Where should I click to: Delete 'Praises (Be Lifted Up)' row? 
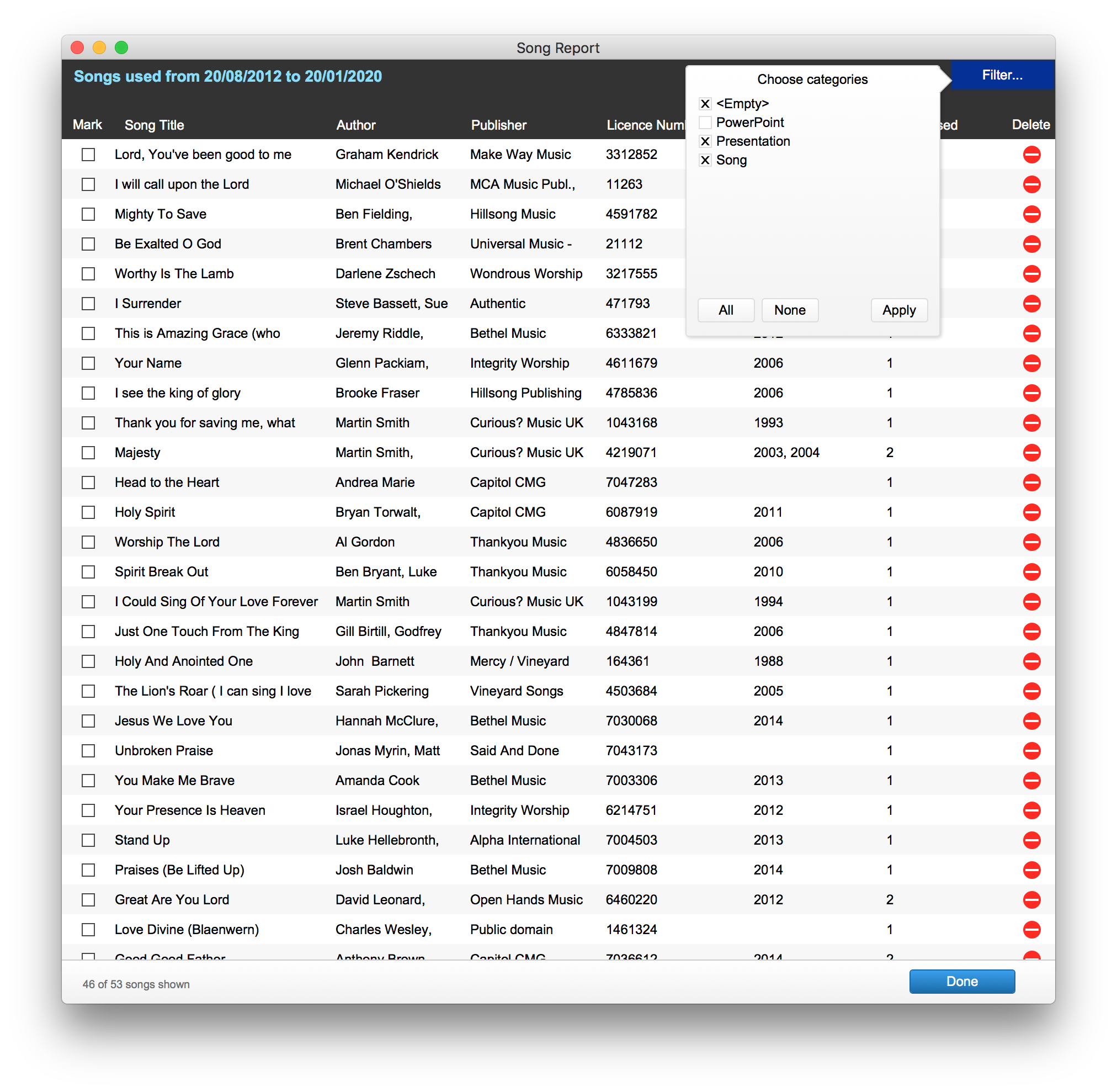tap(1031, 870)
